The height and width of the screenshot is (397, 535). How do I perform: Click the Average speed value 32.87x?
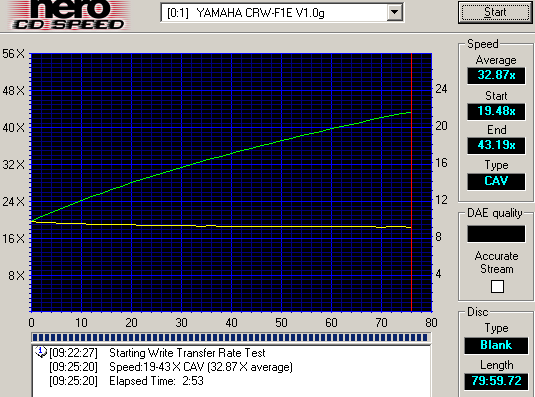[496, 75]
